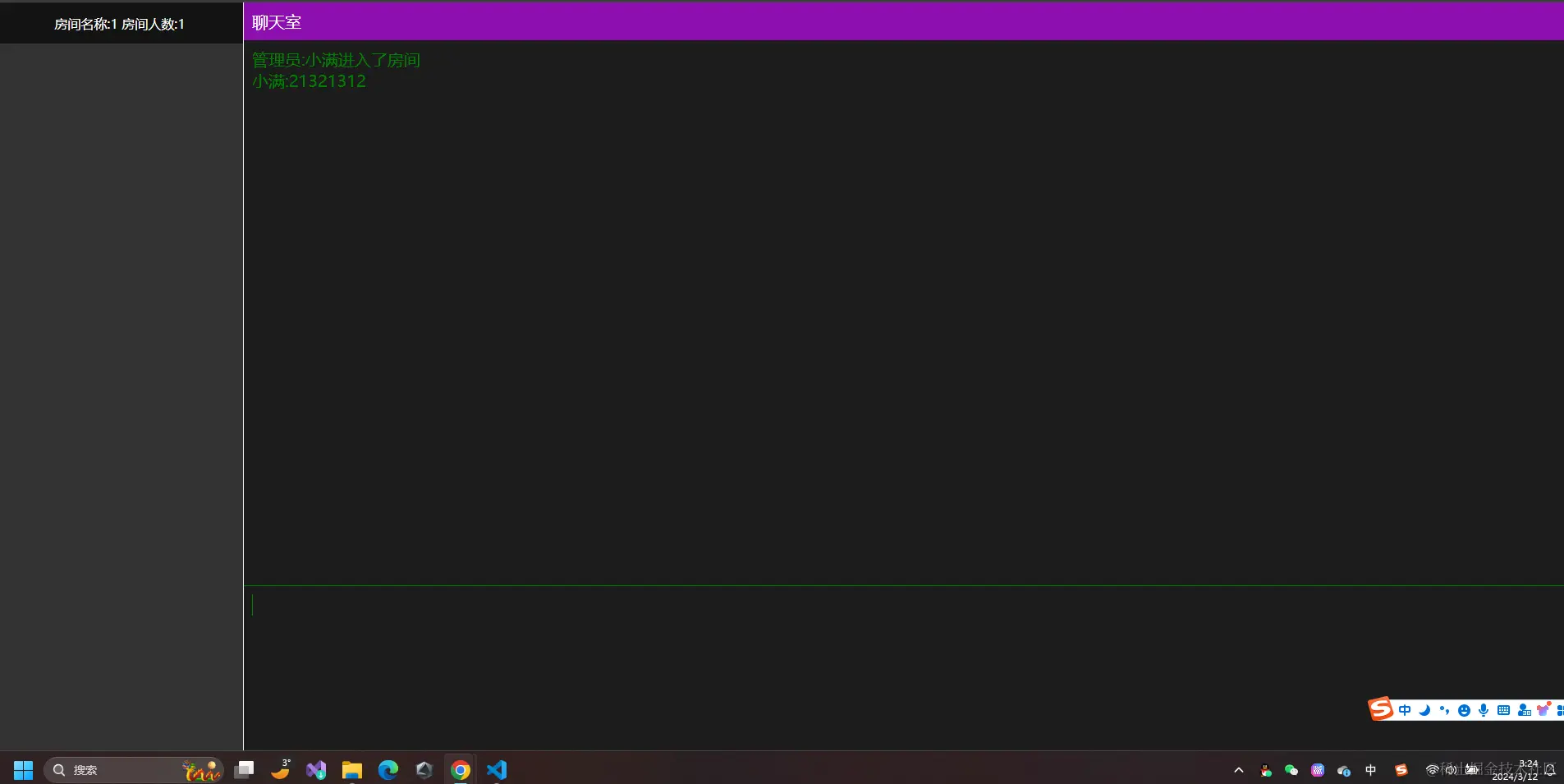Open the volume speaker tray icon
1564x784 pixels.
(1452, 770)
